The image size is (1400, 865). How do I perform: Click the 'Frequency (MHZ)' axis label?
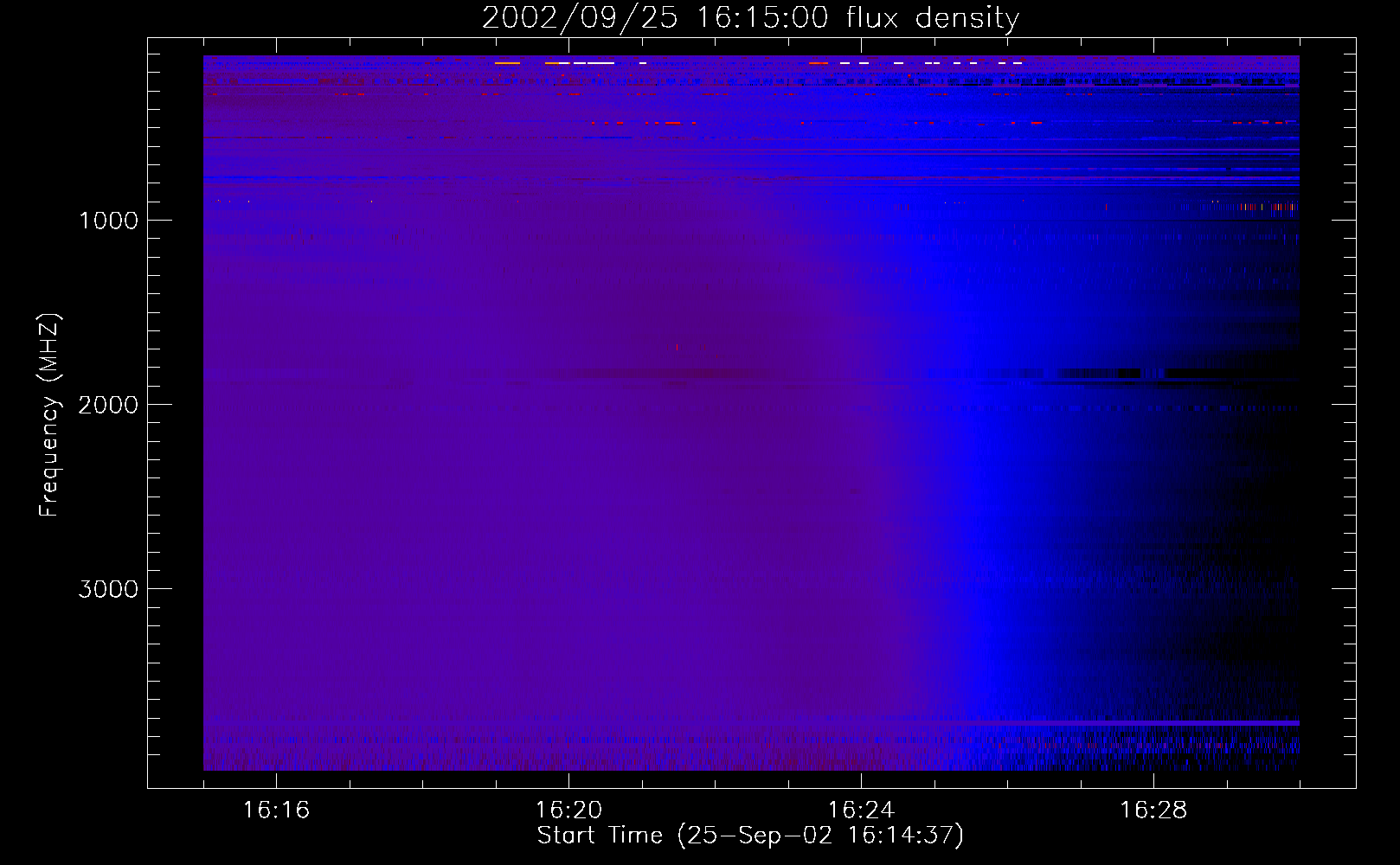tap(49, 415)
